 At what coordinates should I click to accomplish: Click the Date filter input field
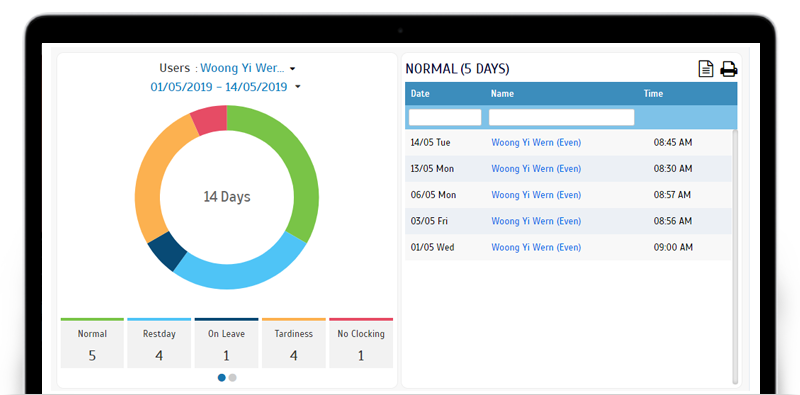pyautogui.click(x=445, y=117)
